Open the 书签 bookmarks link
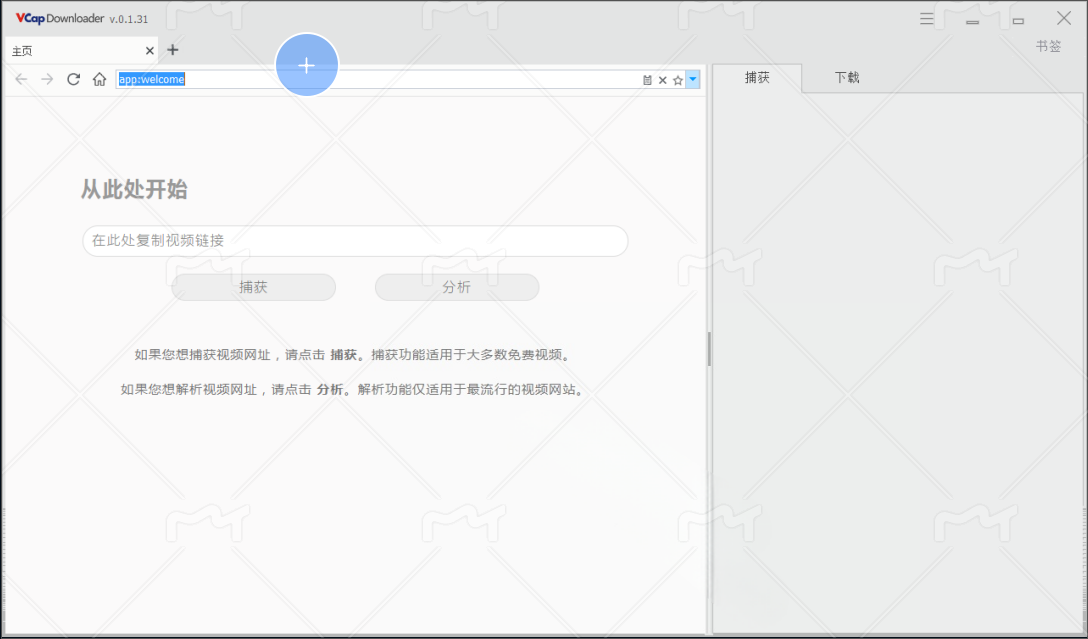The width and height of the screenshot is (1088, 639). pos(1048,46)
